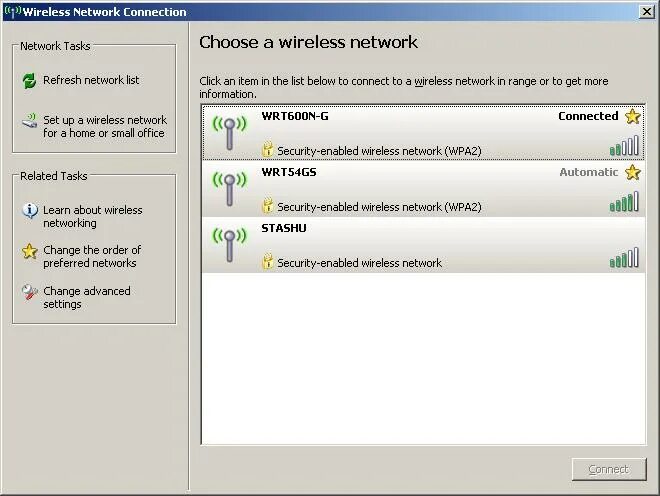Screen dimensions: 660x496
Task: Click signal strength bars of STASHU
Action: 624,257
